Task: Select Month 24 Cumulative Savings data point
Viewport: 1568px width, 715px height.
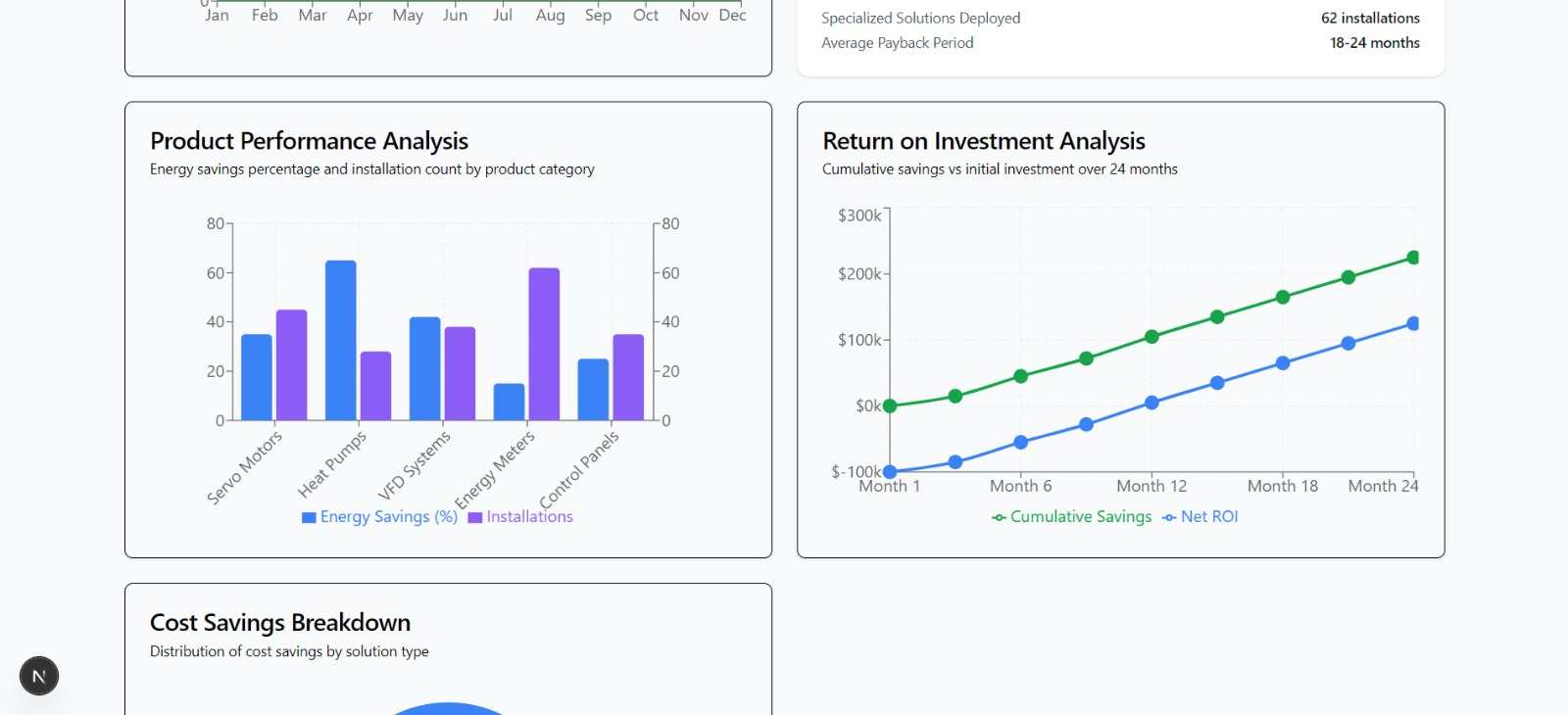Action: (x=1413, y=258)
